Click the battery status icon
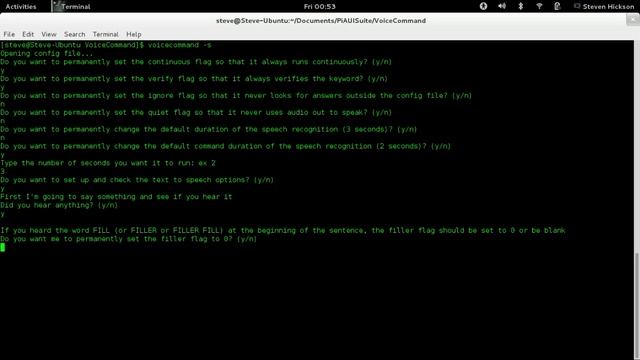The width and height of the screenshot is (640, 360). pos(557,6)
